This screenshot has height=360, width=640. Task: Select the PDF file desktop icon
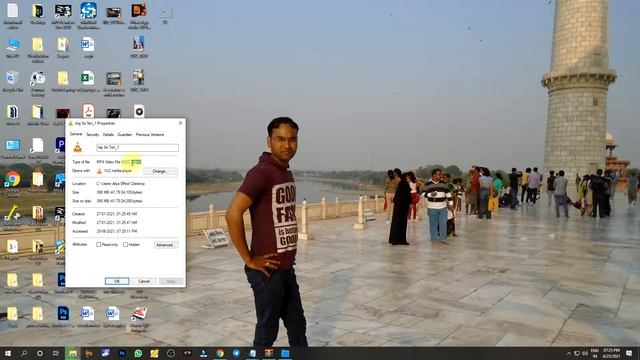click(88, 111)
